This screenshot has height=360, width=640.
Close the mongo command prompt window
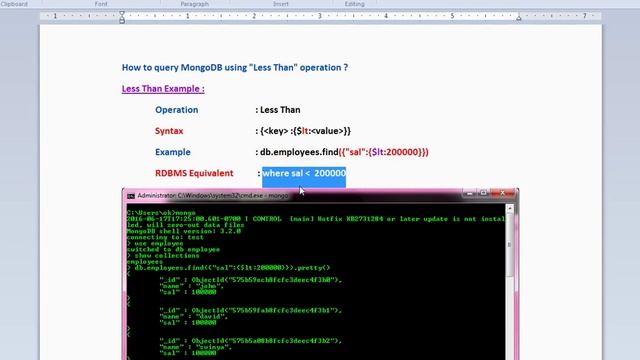pos(503,193)
